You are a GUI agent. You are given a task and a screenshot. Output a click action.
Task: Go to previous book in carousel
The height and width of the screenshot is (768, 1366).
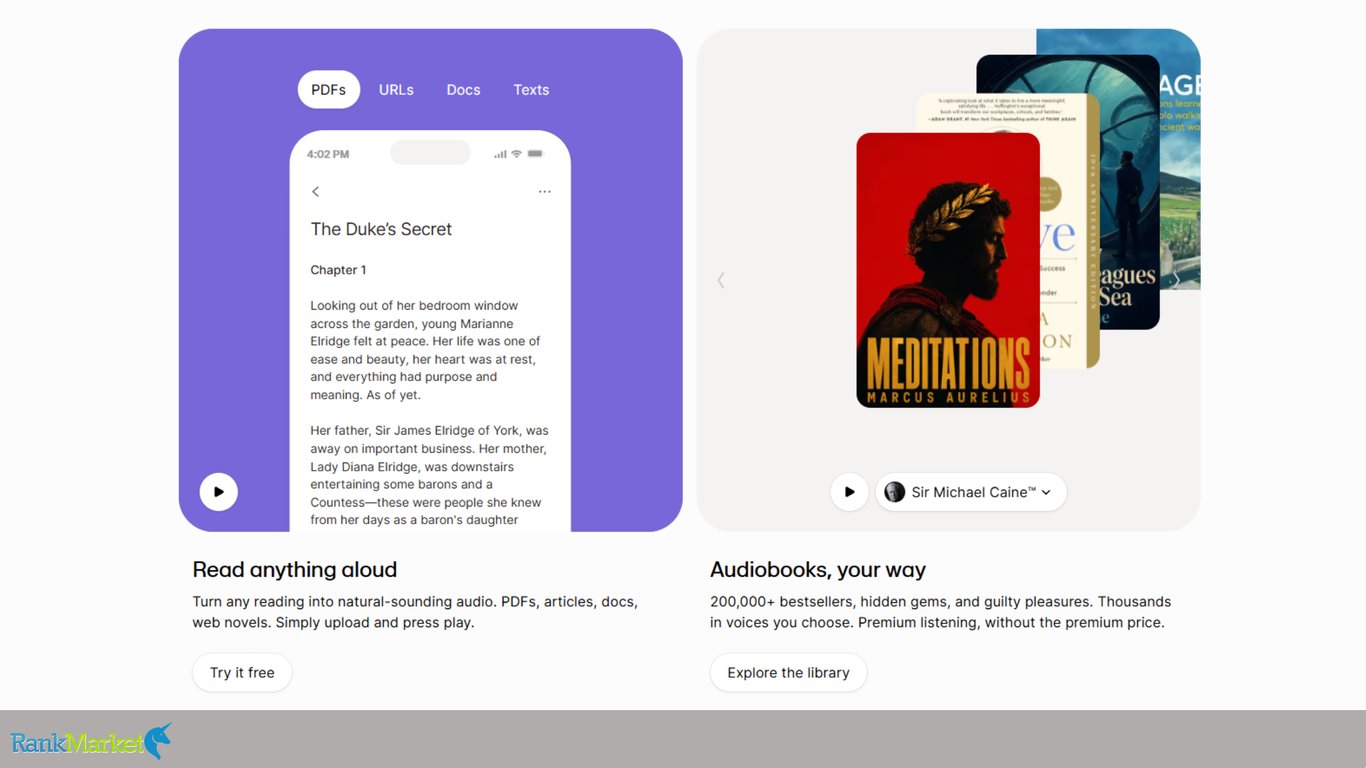pos(721,280)
